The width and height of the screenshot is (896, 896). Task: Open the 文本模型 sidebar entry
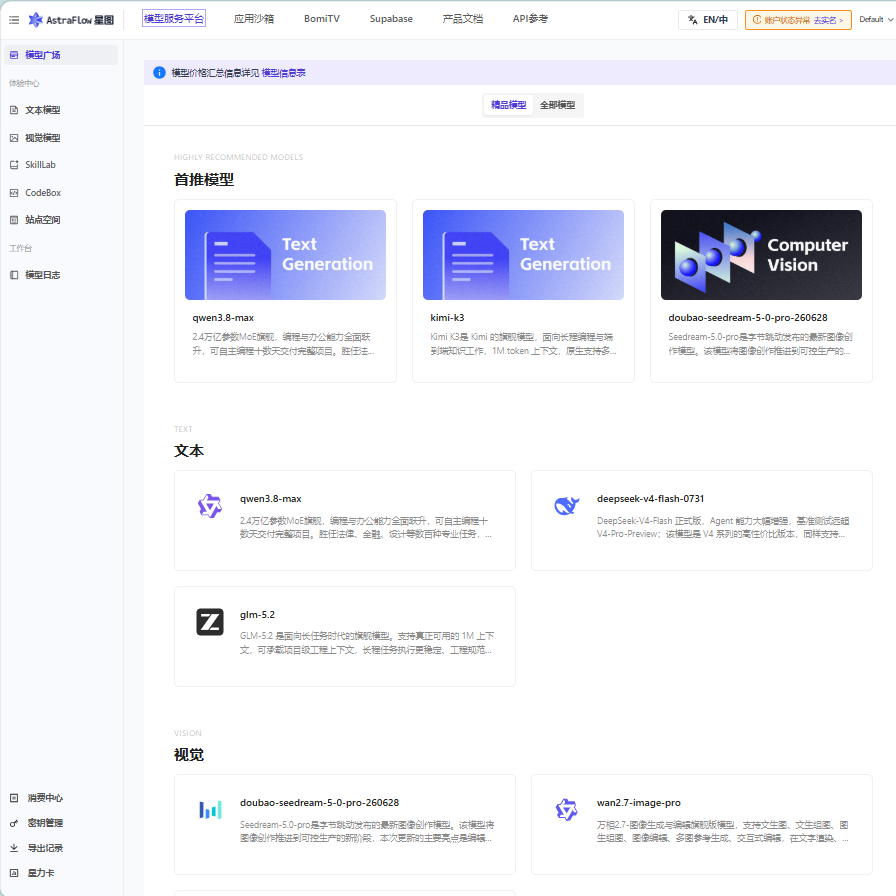click(x=61, y=110)
